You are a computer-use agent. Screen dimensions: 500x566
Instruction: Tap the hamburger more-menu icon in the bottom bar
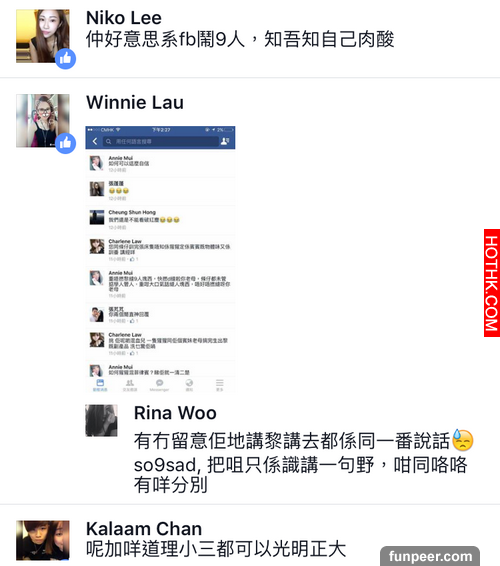(x=219, y=385)
